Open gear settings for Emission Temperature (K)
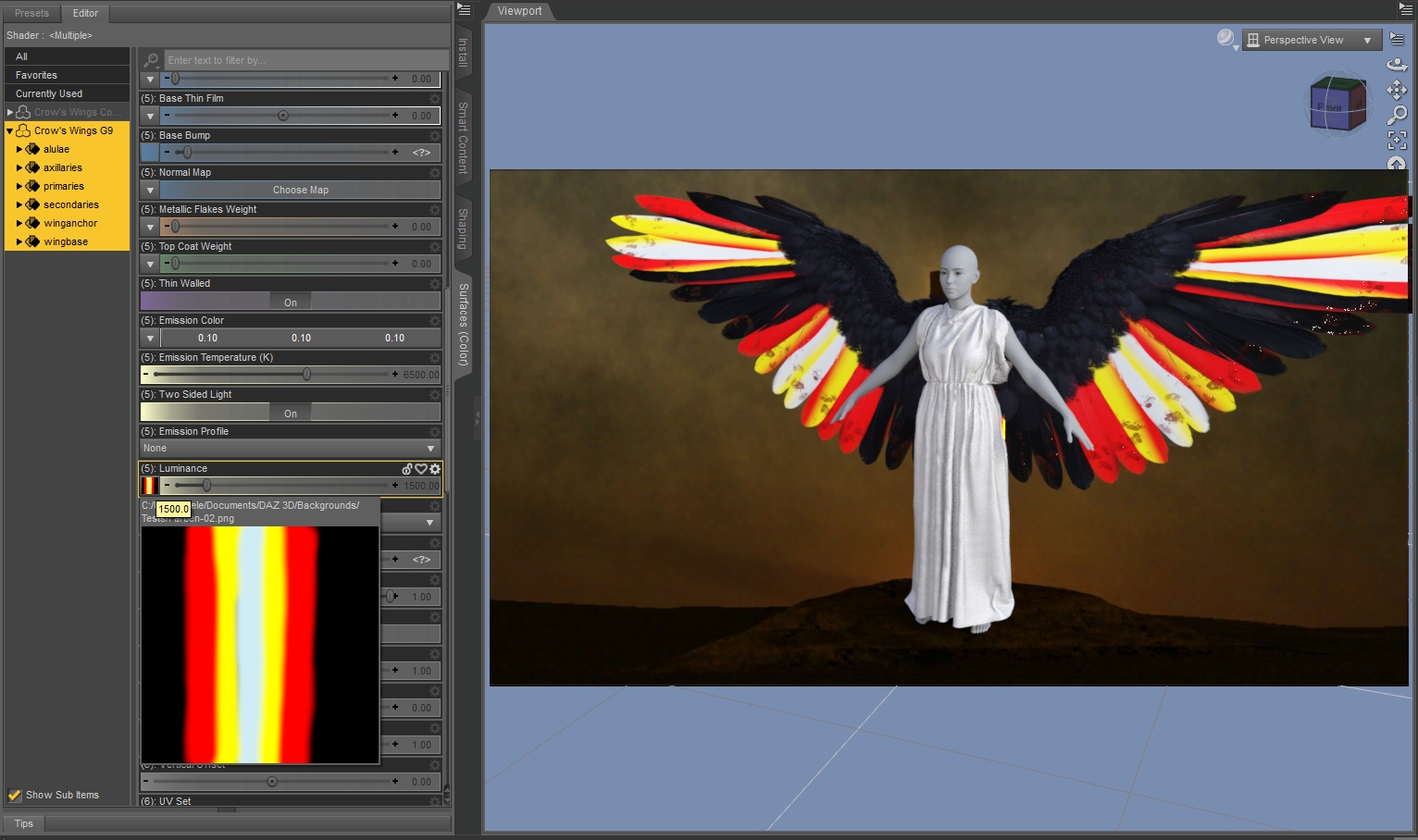Viewport: 1418px width, 840px height. click(435, 357)
